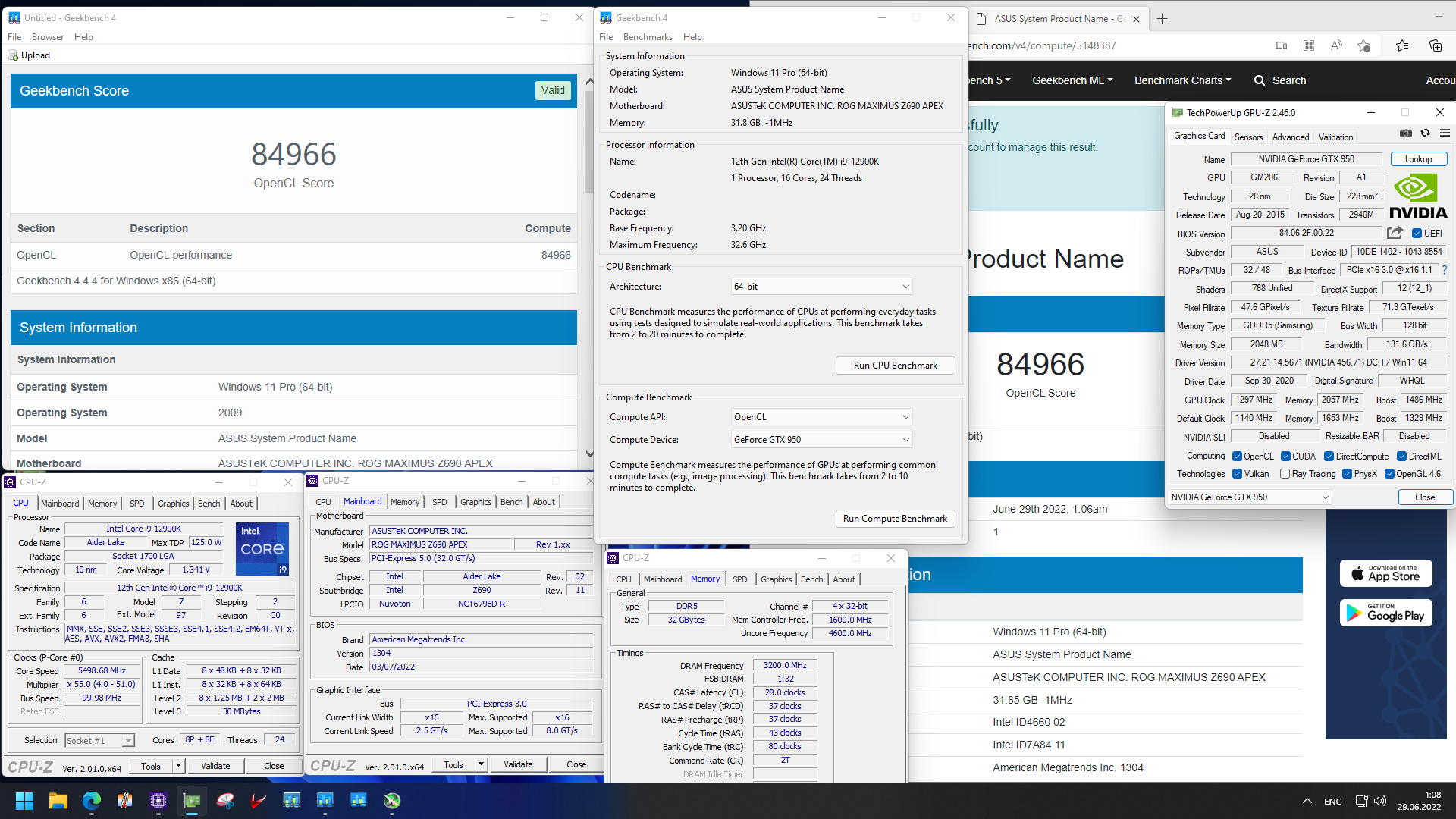The width and height of the screenshot is (1456, 819).
Task: Click the BIOS share/export icon in GPU-Z
Action: [x=1395, y=233]
